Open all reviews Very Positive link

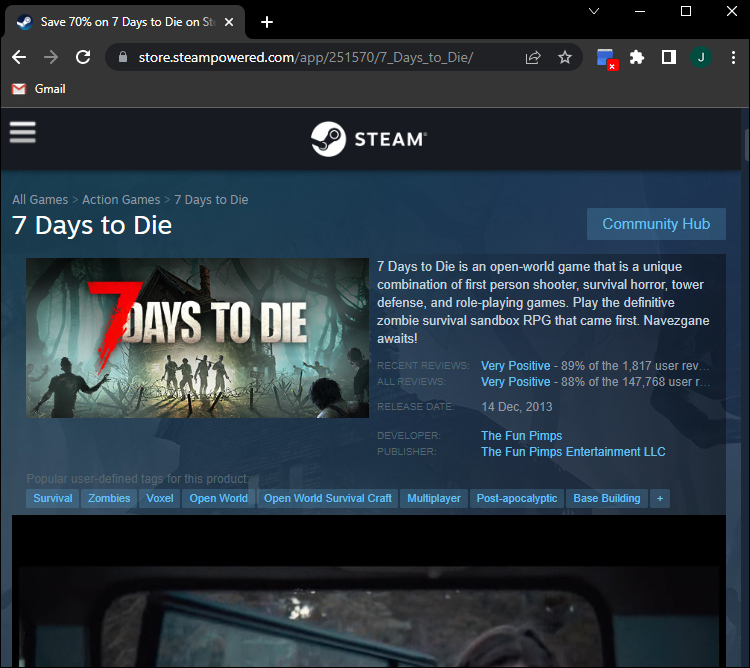tap(515, 382)
